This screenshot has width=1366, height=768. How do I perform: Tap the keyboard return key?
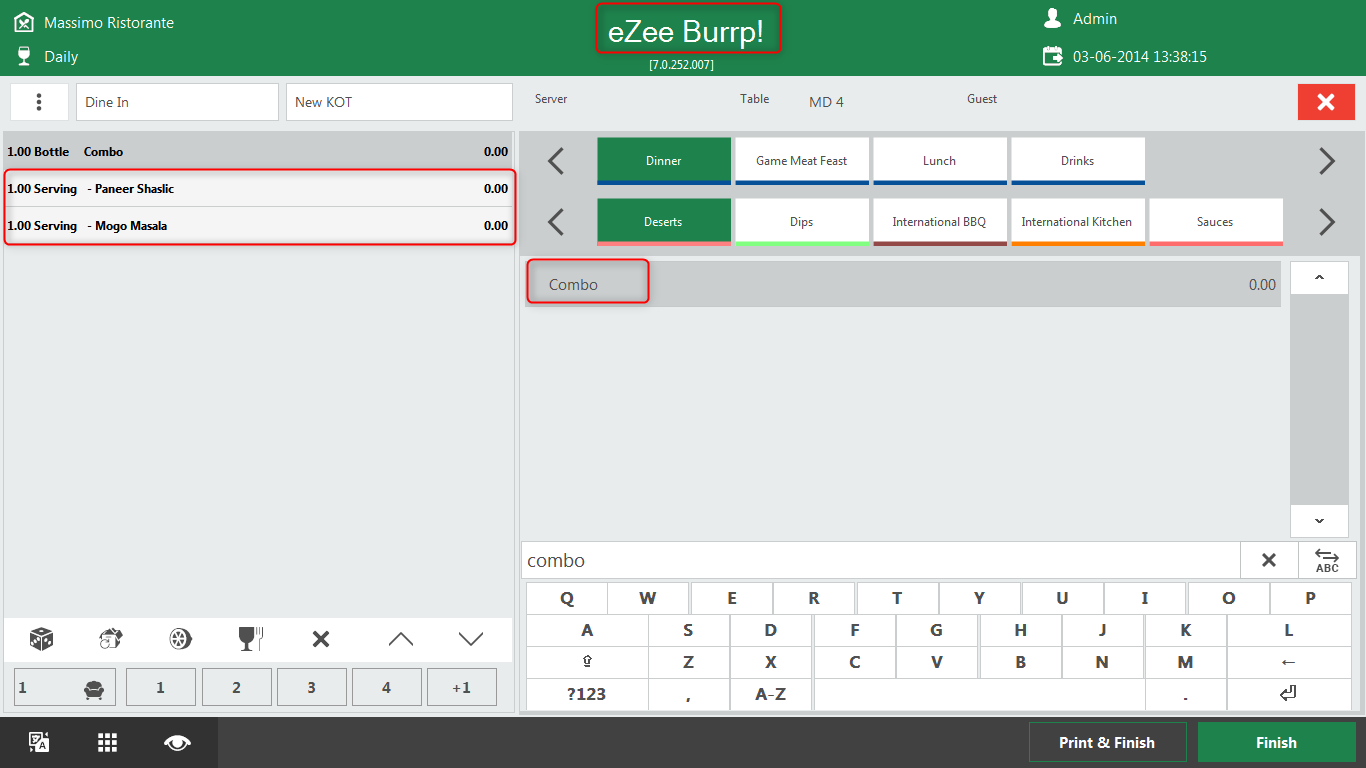pyautogui.click(x=1289, y=694)
